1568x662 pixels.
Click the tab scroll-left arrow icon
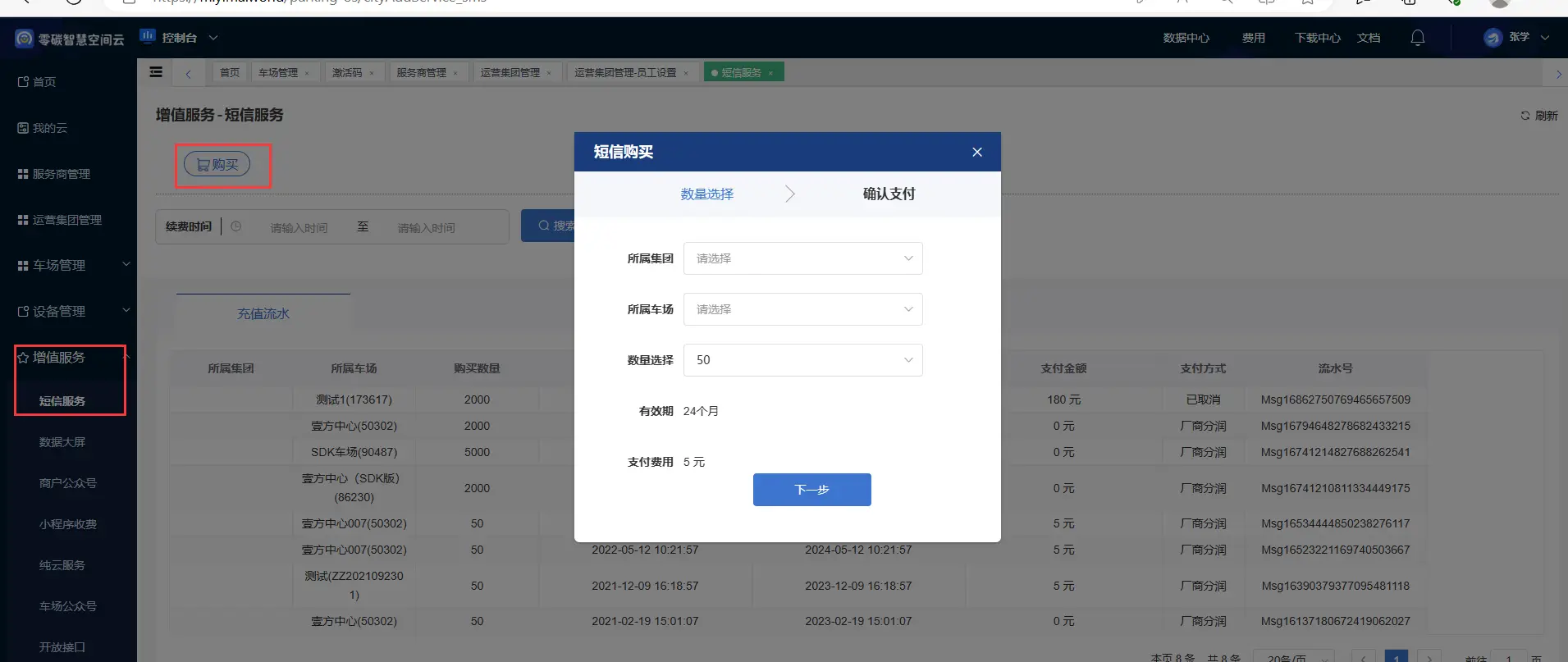point(188,74)
